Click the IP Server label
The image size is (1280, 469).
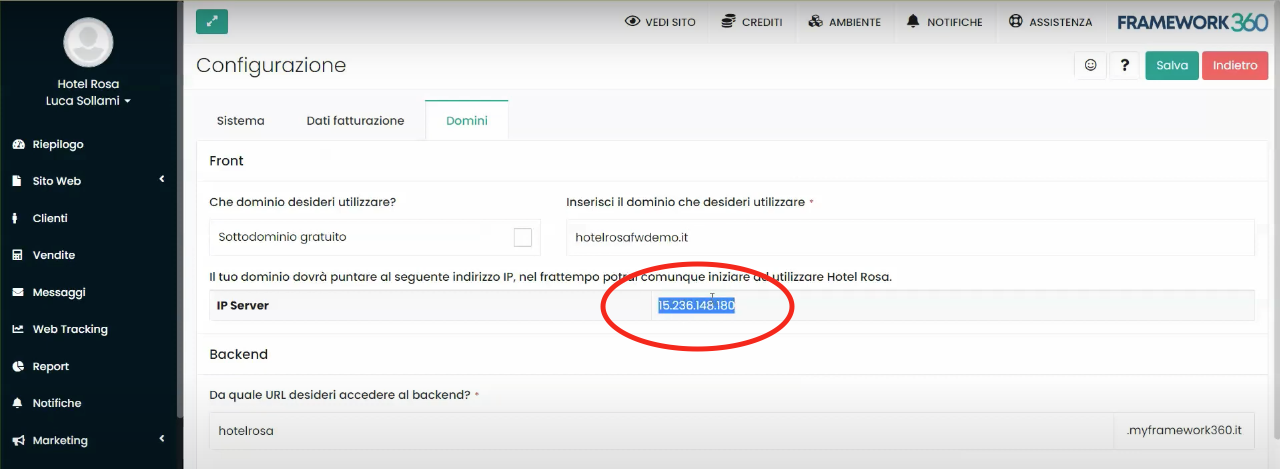[243, 305]
